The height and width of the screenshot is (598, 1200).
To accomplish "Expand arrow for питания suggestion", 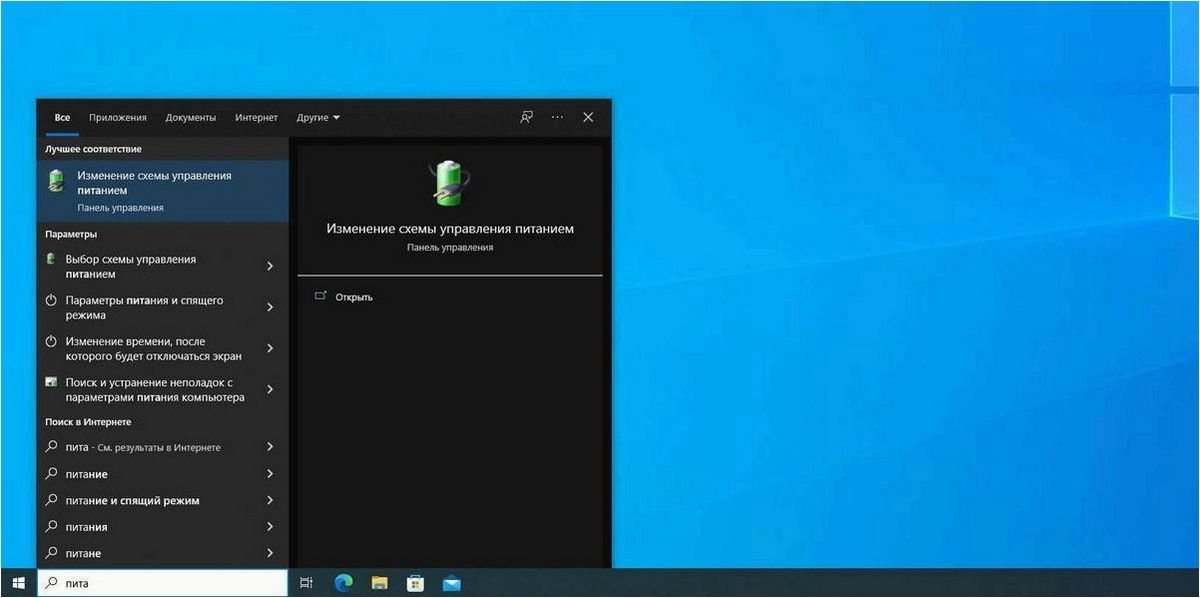I will coord(270,526).
